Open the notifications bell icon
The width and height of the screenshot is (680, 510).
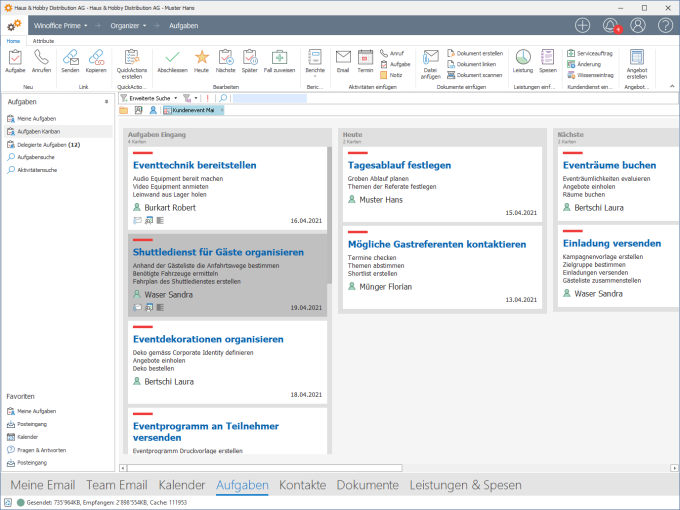[x=610, y=24]
